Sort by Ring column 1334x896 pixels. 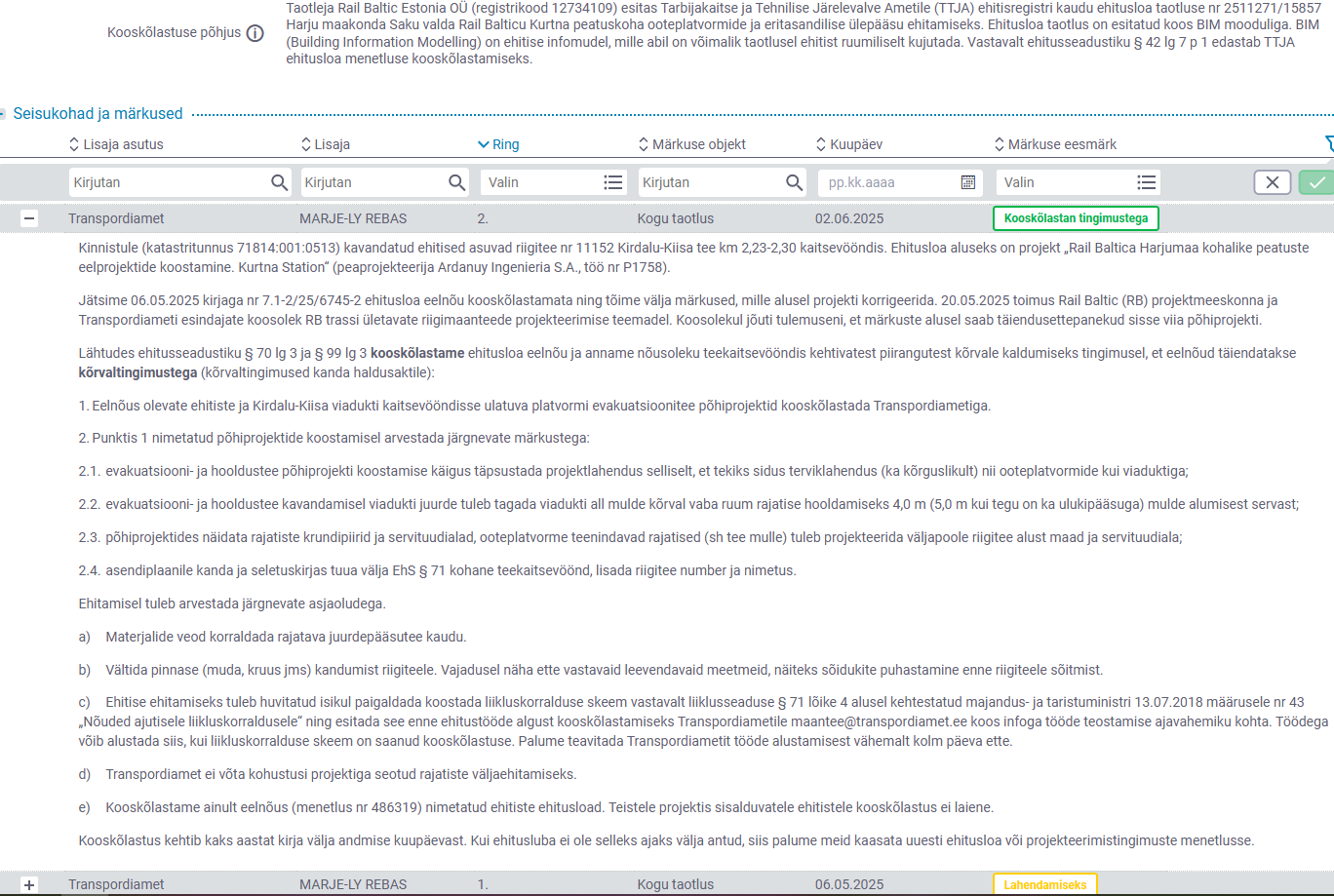click(x=498, y=144)
